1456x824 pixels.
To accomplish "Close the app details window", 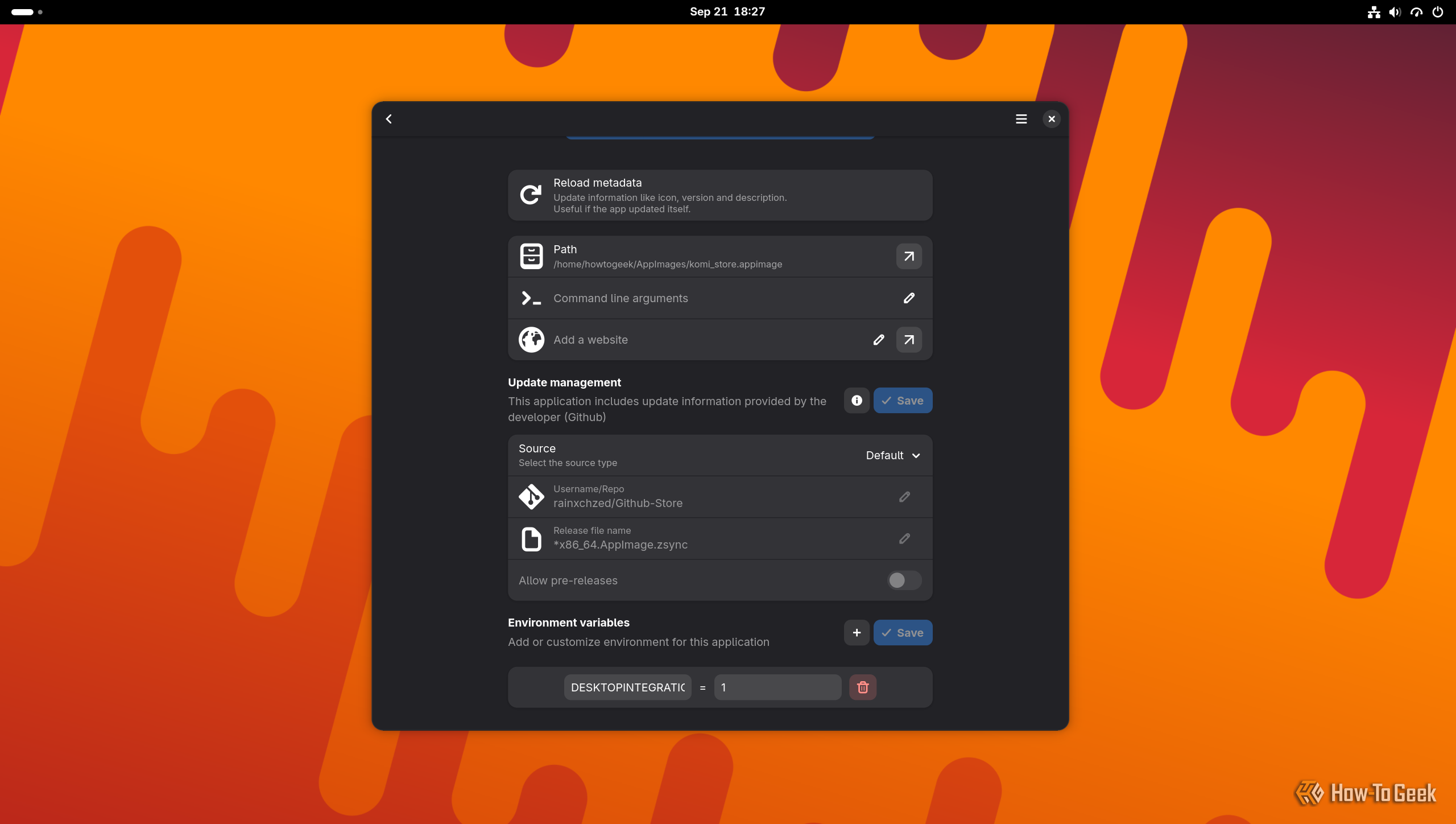I will click(x=1052, y=119).
